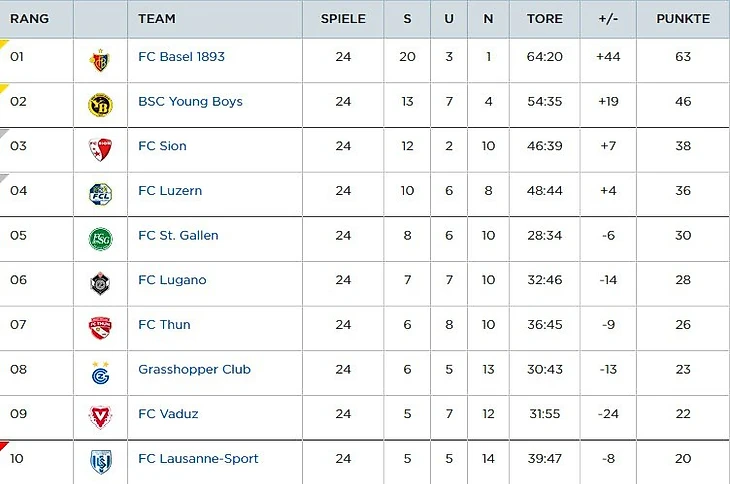Image resolution: width=730 pixels, height=484 pixels.
Task: Click the FC Lausanne-Sport logo
Action: 100,461
